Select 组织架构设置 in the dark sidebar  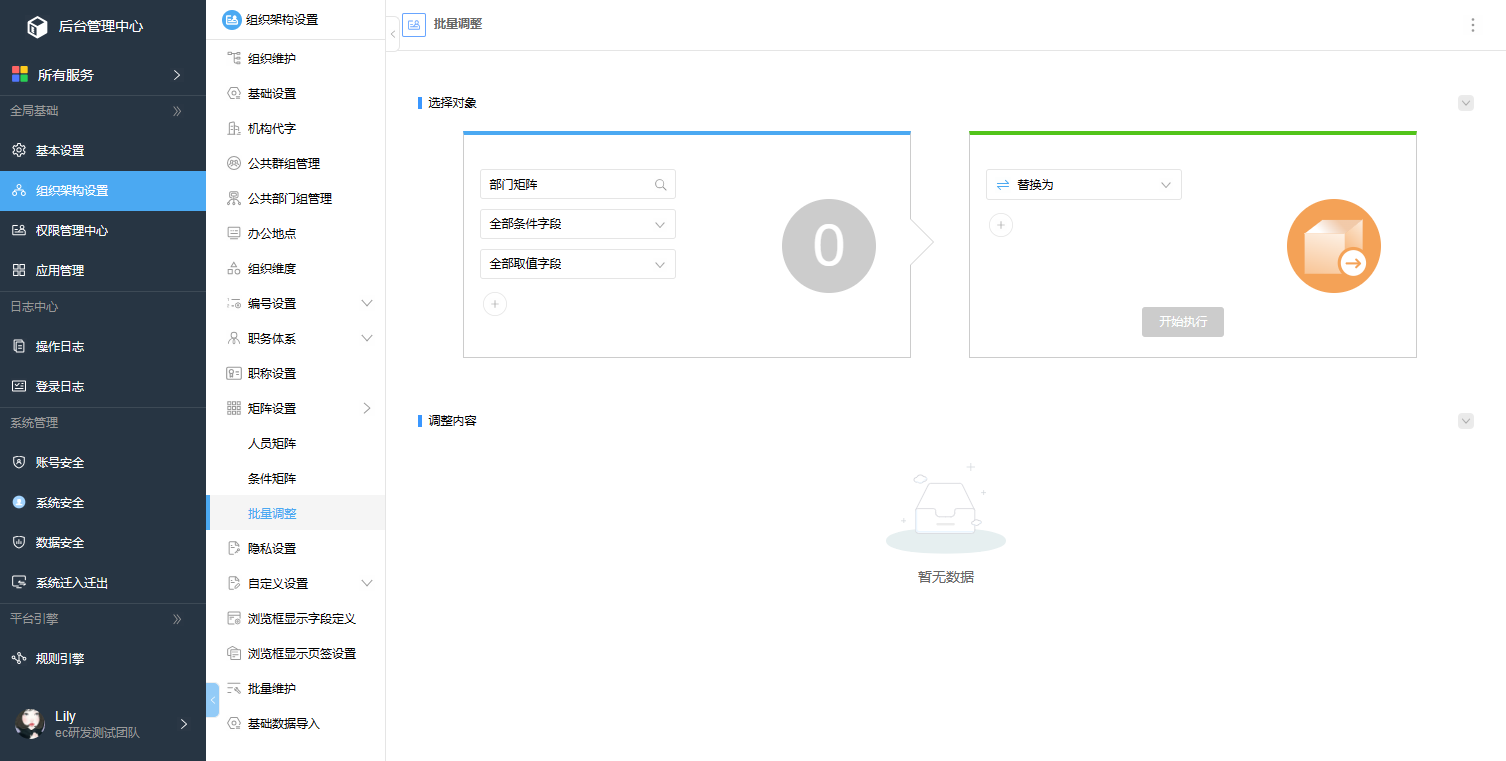(x=103, y=191)
